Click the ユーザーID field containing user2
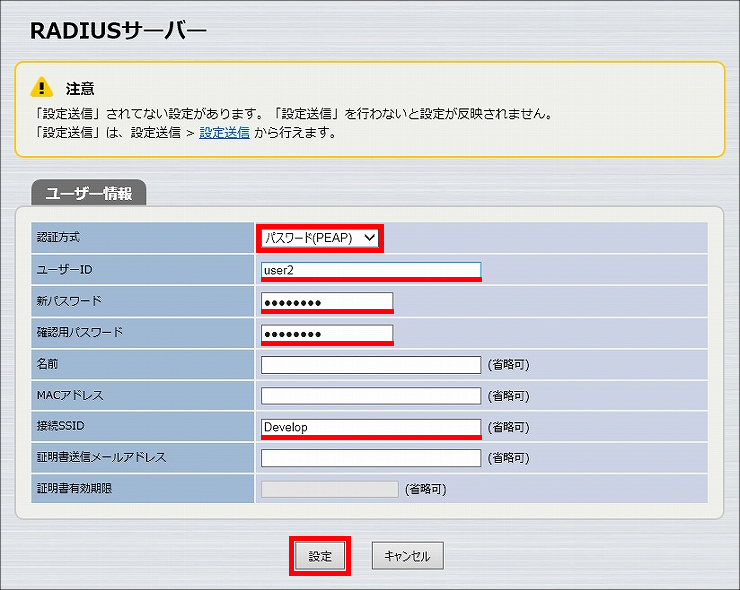Image resolution: width=740 pixels, height=590 pixels. tap(371, 270)
